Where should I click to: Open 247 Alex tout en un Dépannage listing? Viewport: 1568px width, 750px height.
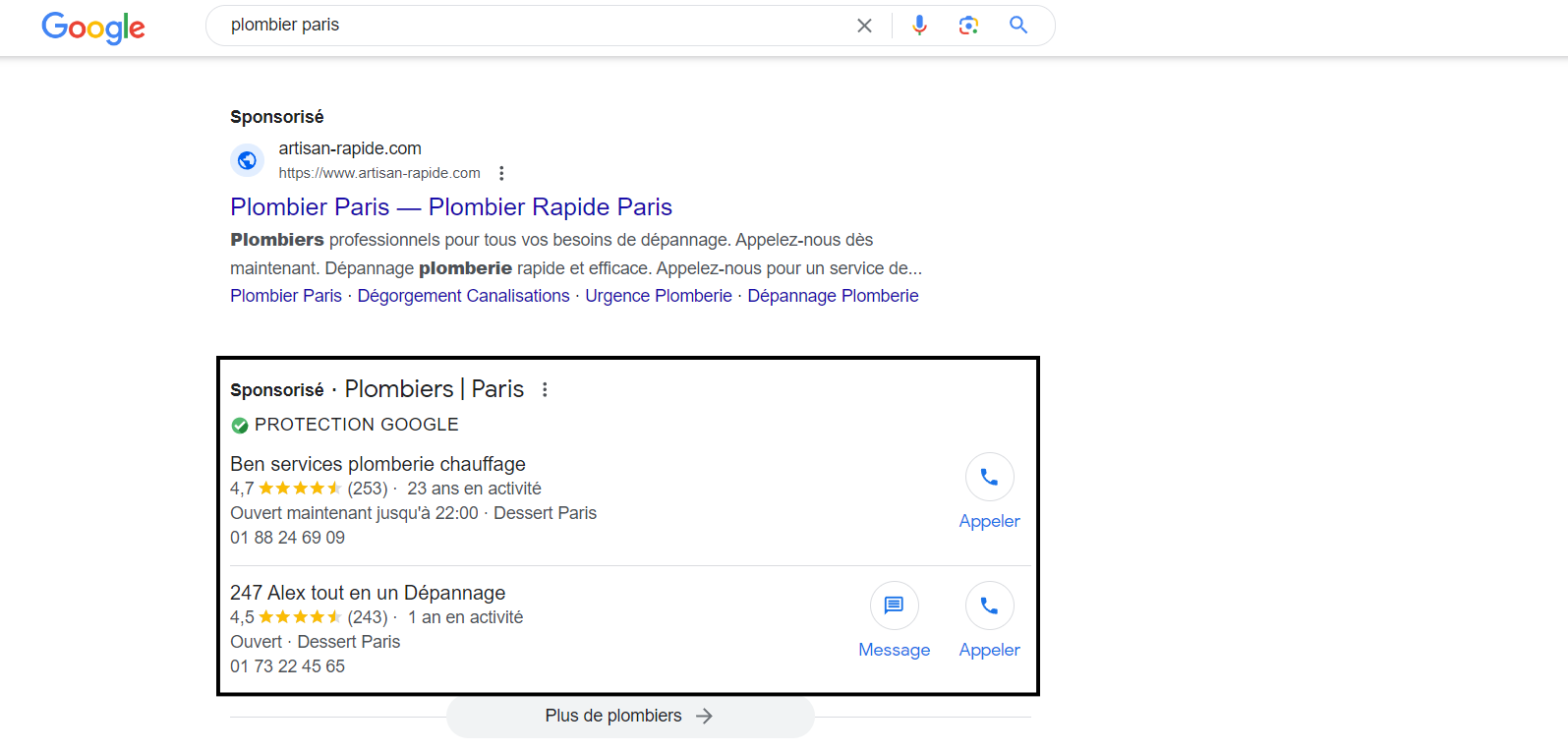click(368, 593)
